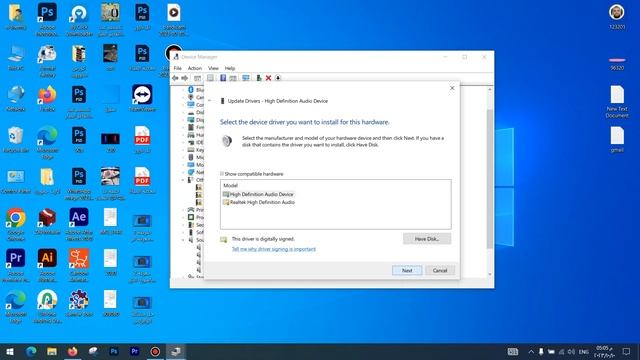Click the Next button
The image size is (640, 360).
(407, 270)
